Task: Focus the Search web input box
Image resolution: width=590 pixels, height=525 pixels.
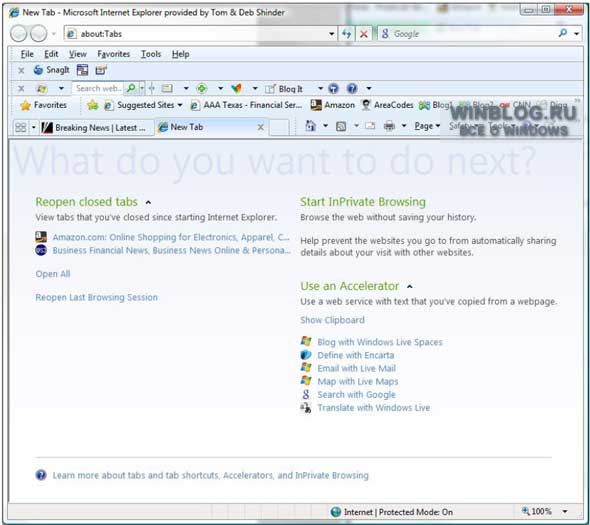Action: pyautogui.click(x=98, y=88)
